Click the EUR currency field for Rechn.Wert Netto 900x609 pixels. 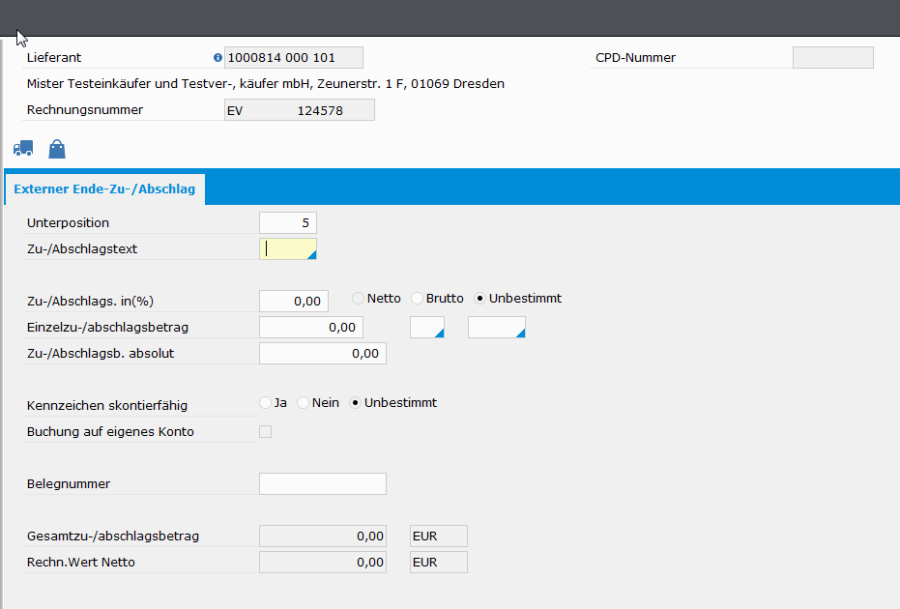tap(439, 563)
